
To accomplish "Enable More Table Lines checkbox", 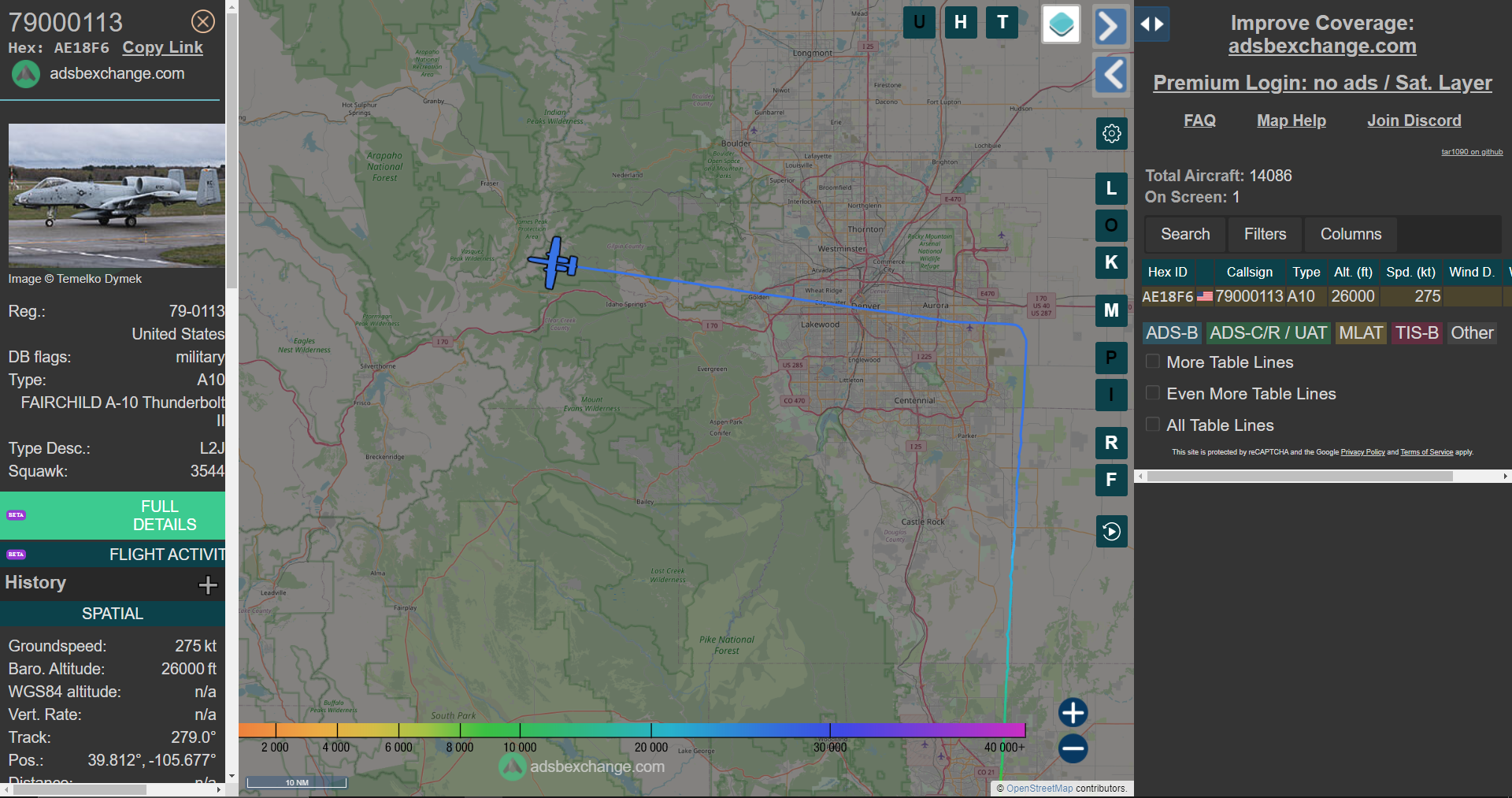I will [1152, 362].
